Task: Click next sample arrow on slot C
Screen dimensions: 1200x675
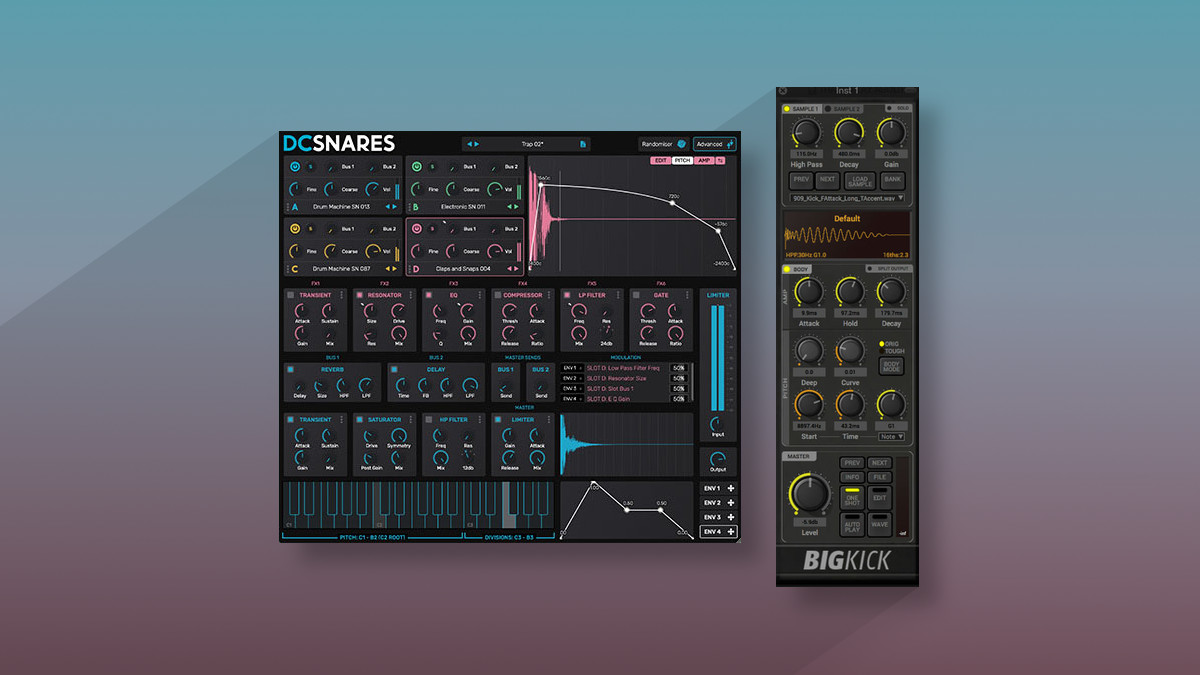Action: [x=397, y=269]
